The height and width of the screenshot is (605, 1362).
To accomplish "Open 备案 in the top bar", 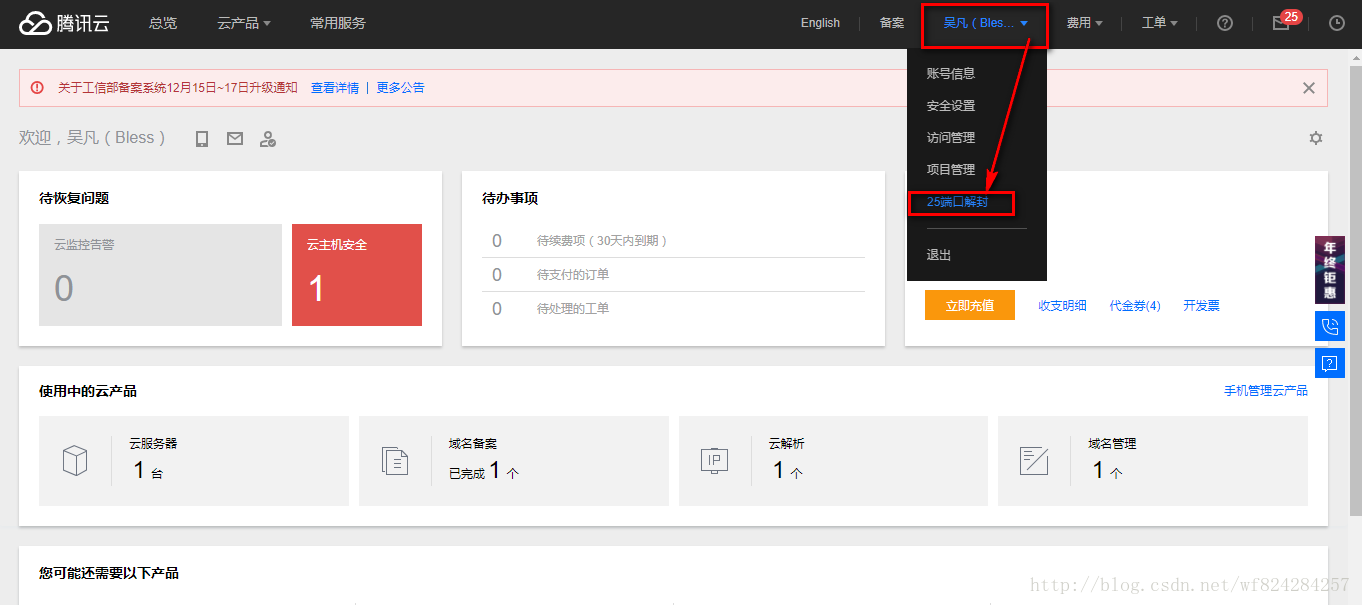I will 892,23.
